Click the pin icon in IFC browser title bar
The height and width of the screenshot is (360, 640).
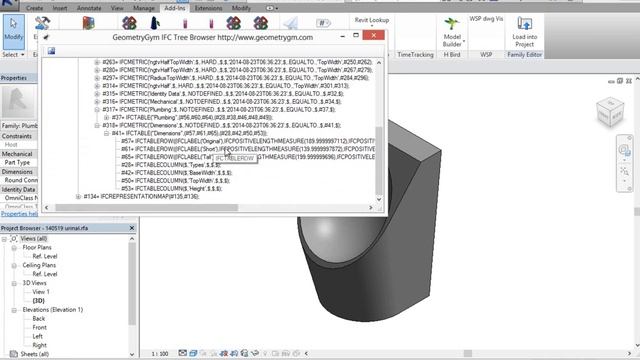point(46,37)
